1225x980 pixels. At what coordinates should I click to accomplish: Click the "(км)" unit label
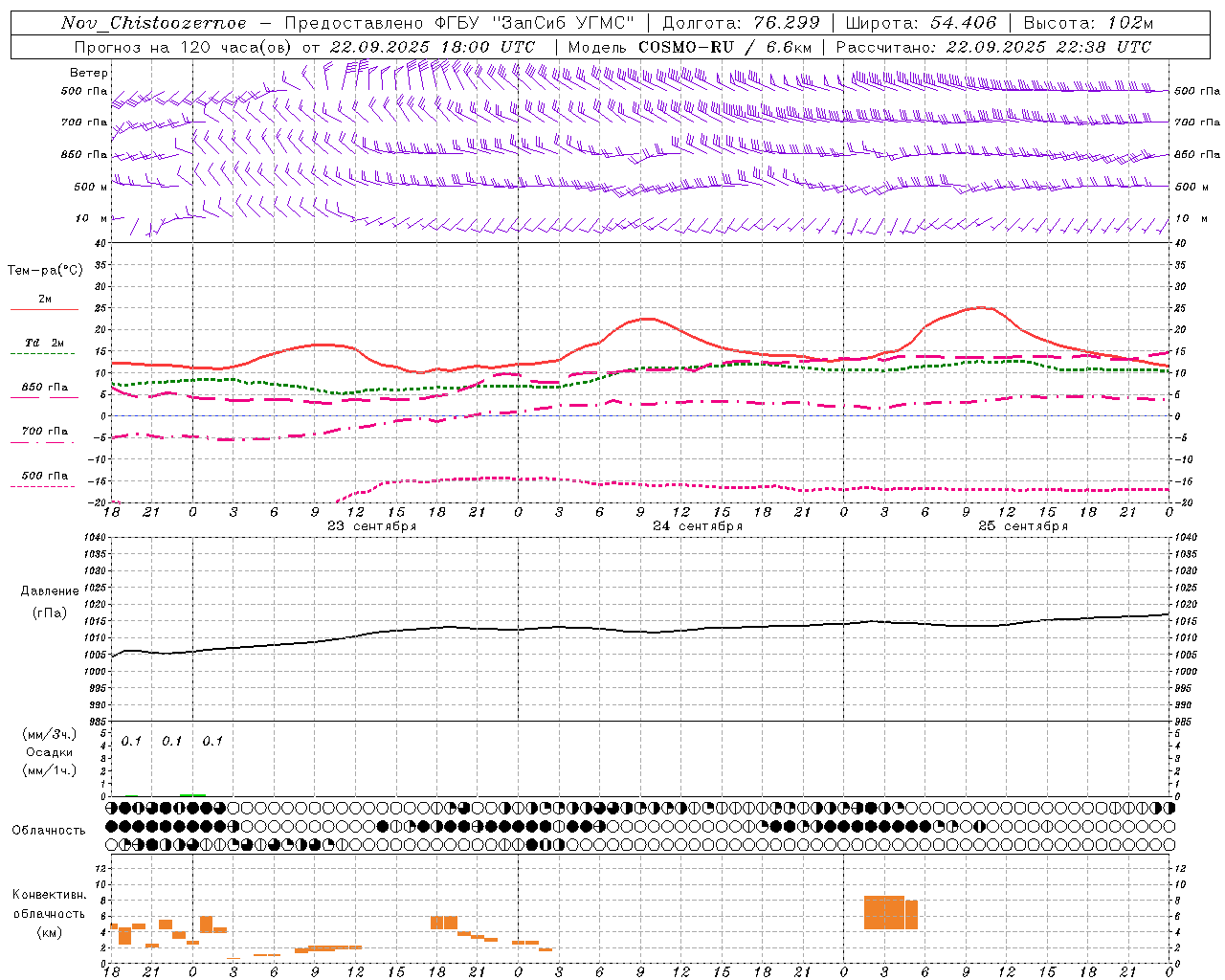[x=49, y=933]
